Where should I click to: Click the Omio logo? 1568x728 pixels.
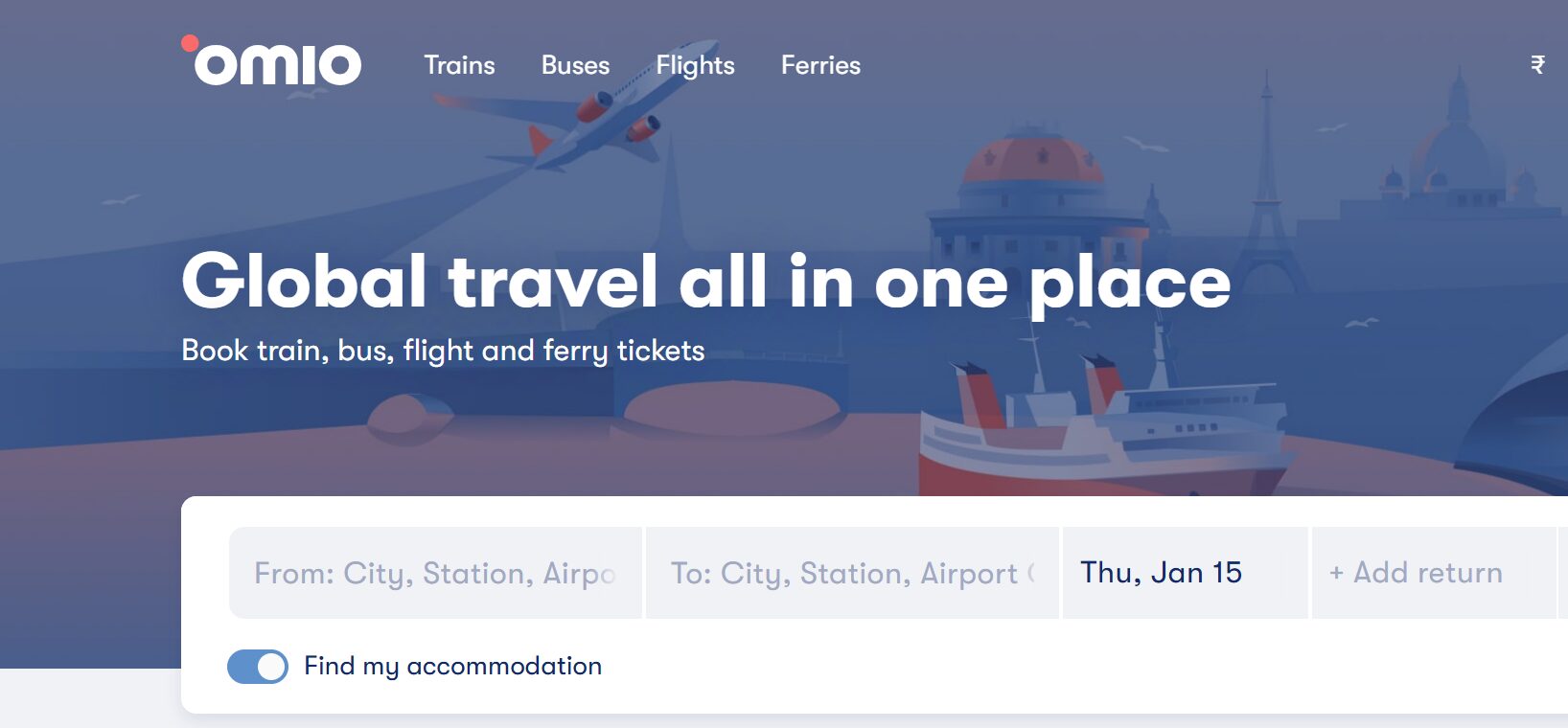pyautogui.click(x=272, y=62)
